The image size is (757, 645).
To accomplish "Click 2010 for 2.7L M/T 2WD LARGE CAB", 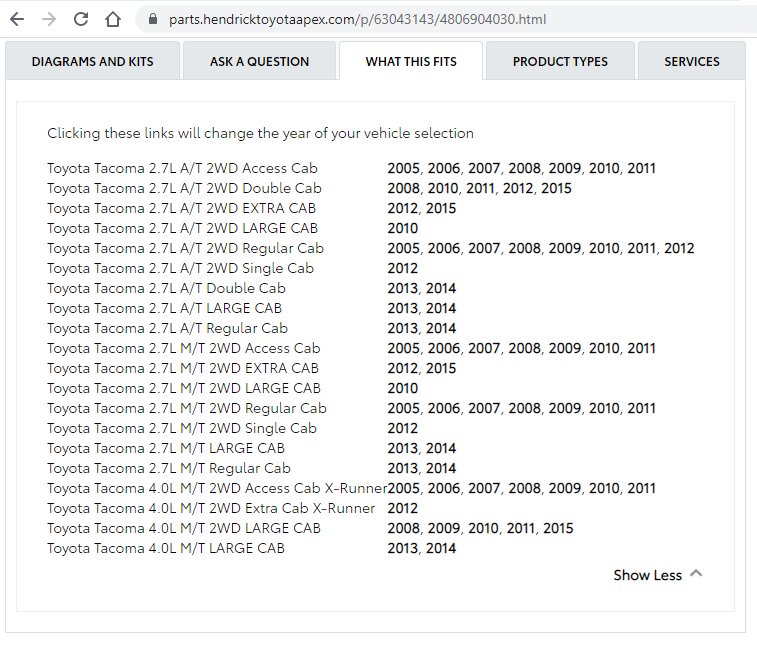I will tap(403, 389).
